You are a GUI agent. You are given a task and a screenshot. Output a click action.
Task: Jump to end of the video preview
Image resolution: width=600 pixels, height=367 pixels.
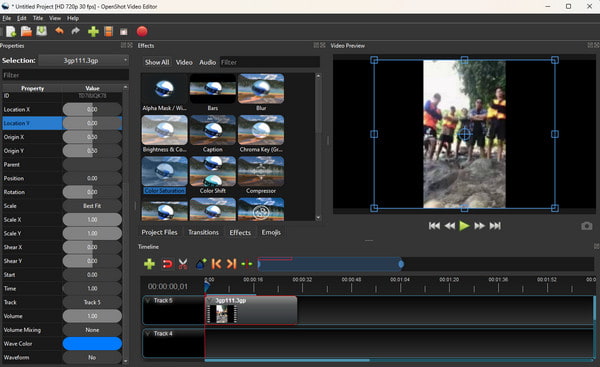495,226
